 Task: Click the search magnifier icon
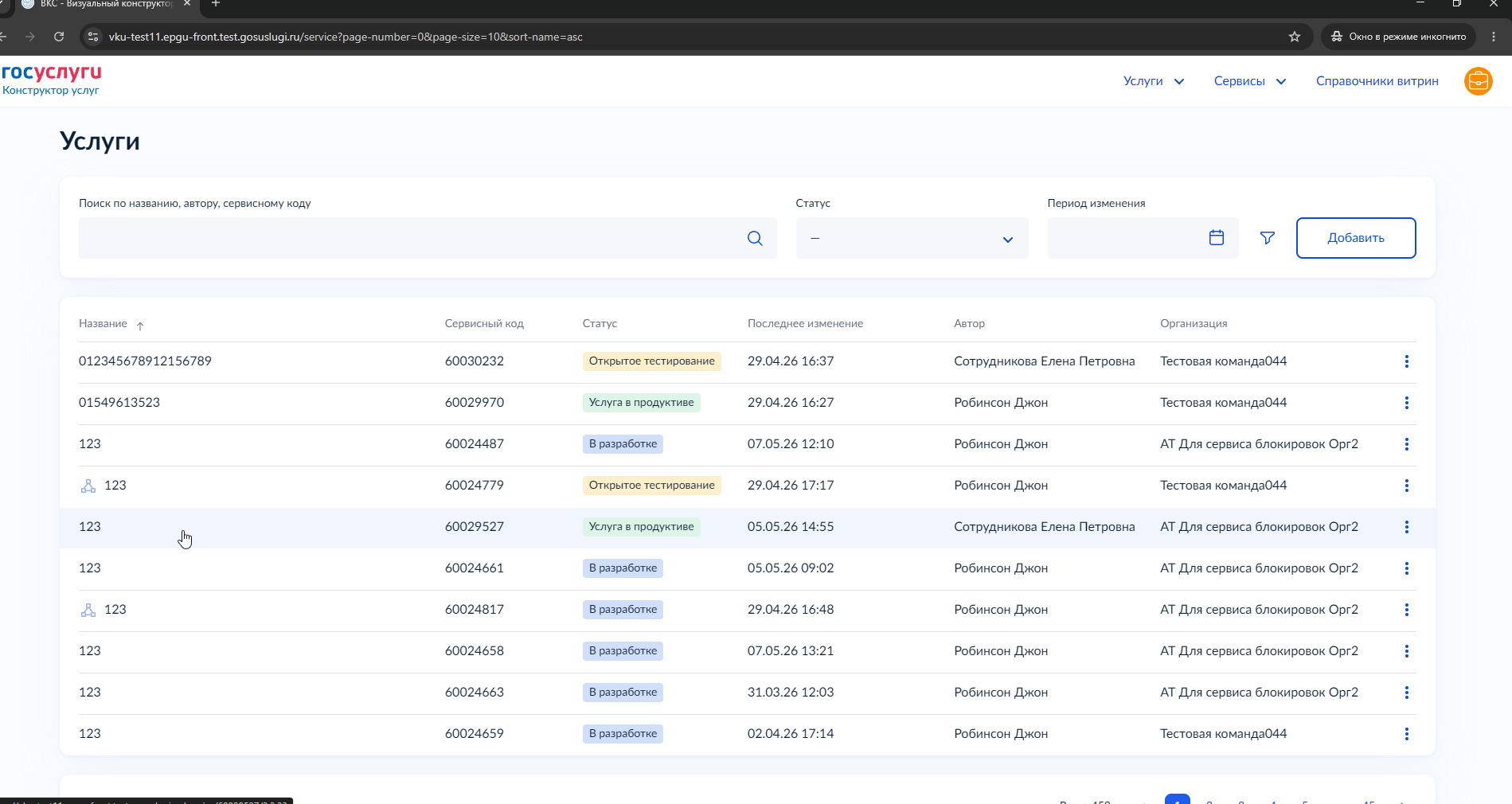(755, 238)
